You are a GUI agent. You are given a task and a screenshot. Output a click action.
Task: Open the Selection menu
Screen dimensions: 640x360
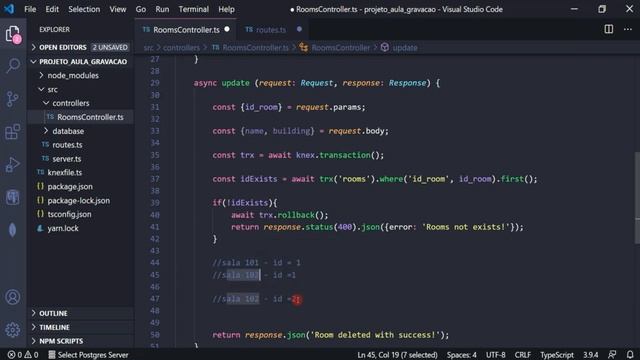tap(84, 9)
